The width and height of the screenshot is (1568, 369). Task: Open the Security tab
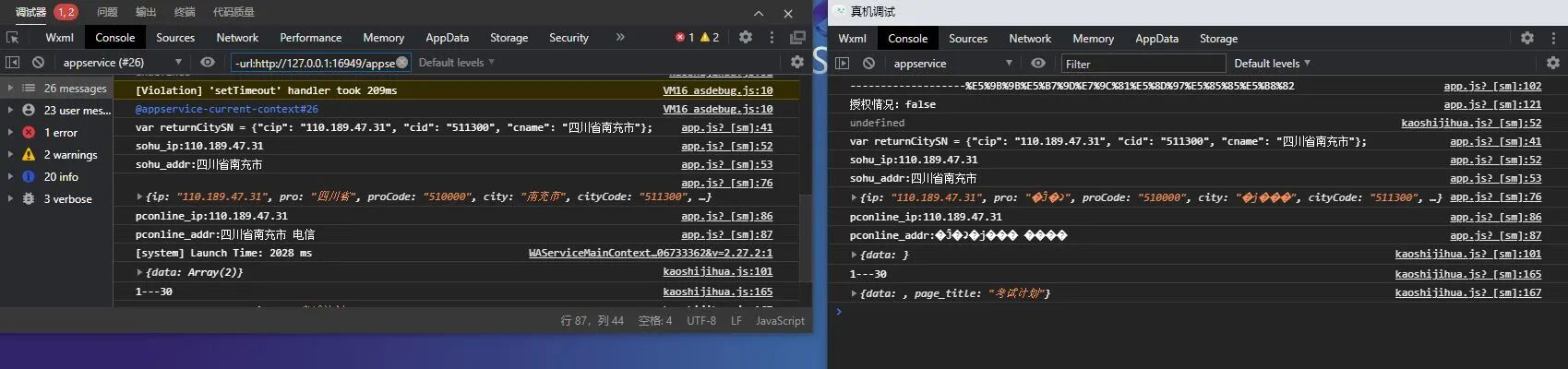tap(569, 38)
